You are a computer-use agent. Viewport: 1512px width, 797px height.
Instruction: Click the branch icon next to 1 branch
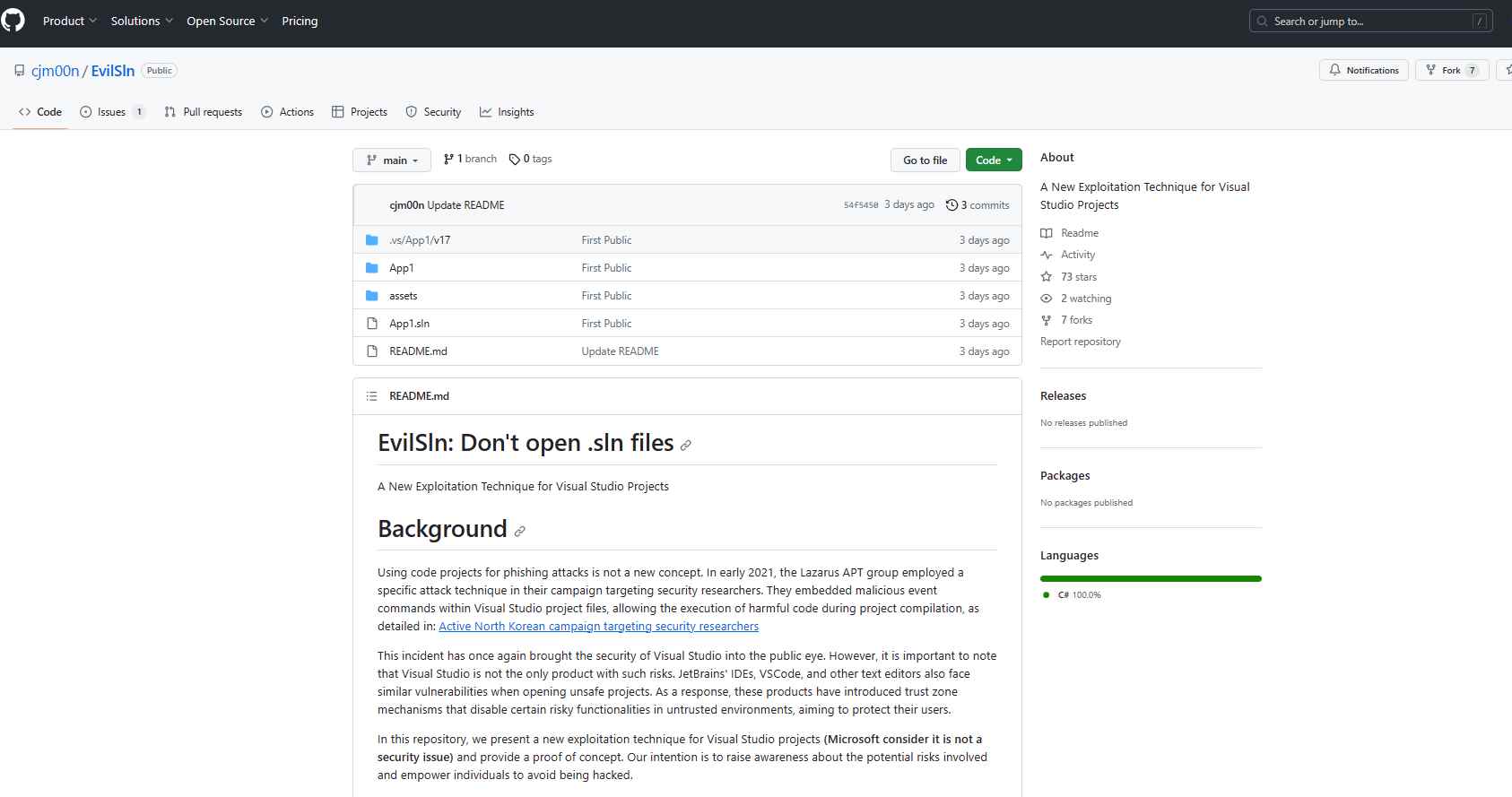[448, 159]
